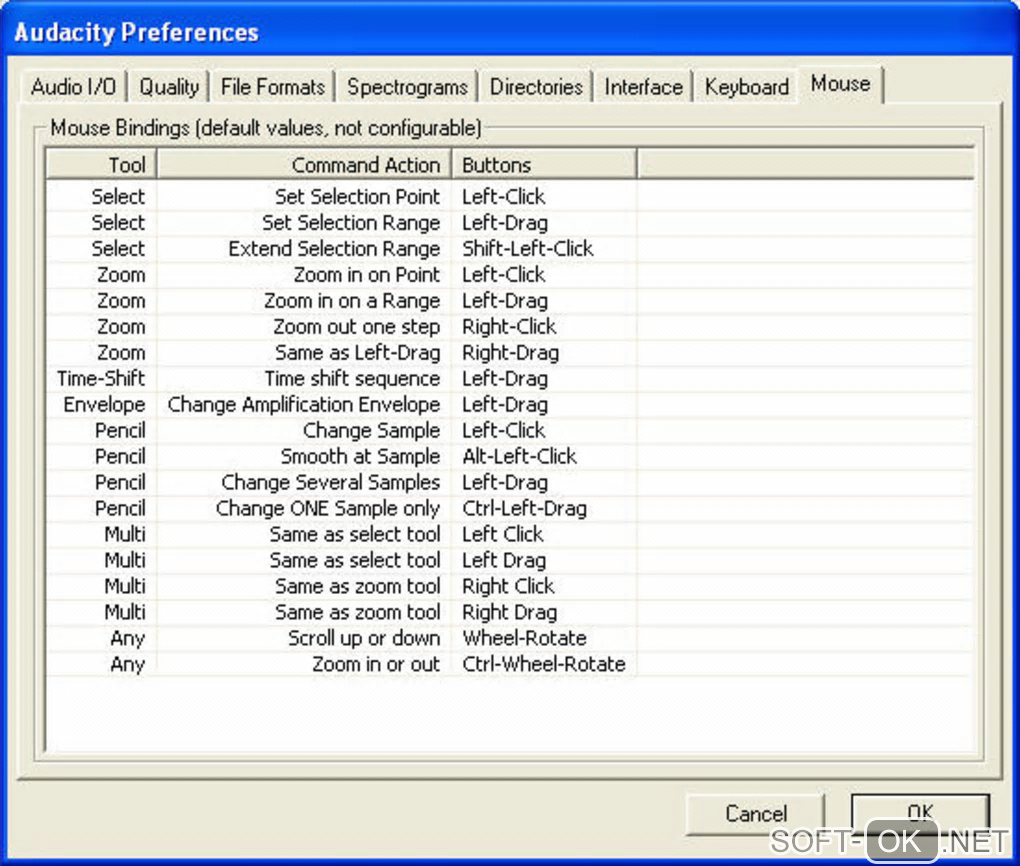Click the Tool column header

coord(101,165)
